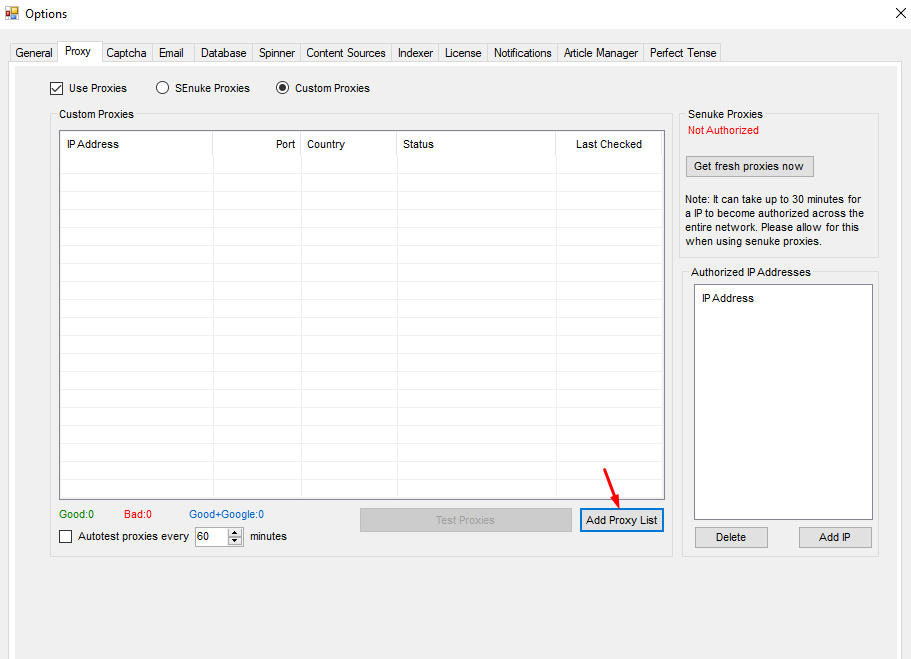Sort by IP Address column in proxies table
The width and height of the screenshot is (911, 659).
137,144
